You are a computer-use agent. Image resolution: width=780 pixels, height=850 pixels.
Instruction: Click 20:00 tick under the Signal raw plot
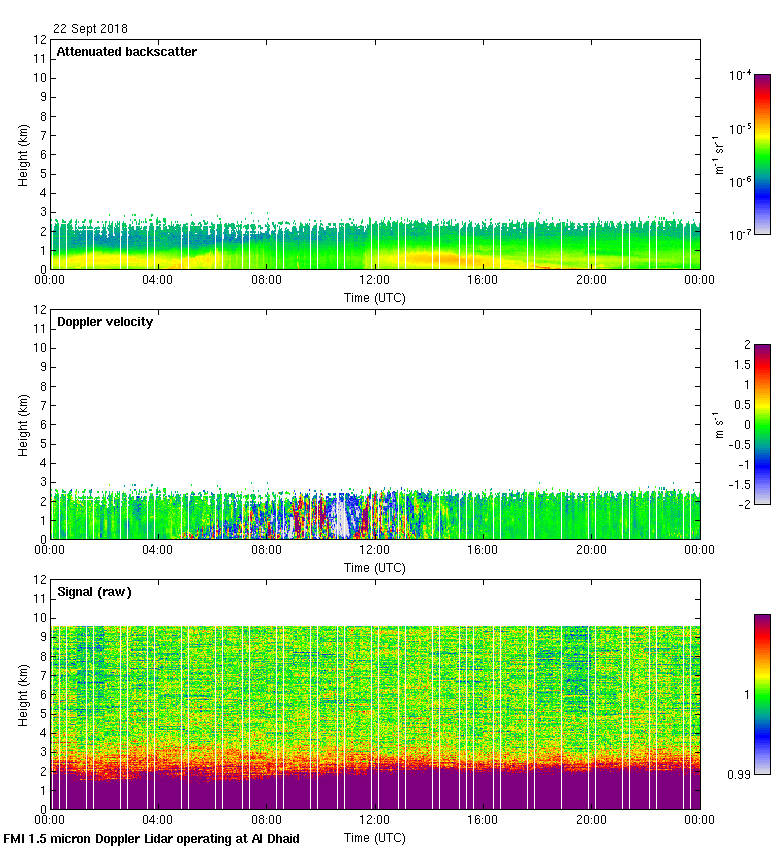[x=591, y=821]
